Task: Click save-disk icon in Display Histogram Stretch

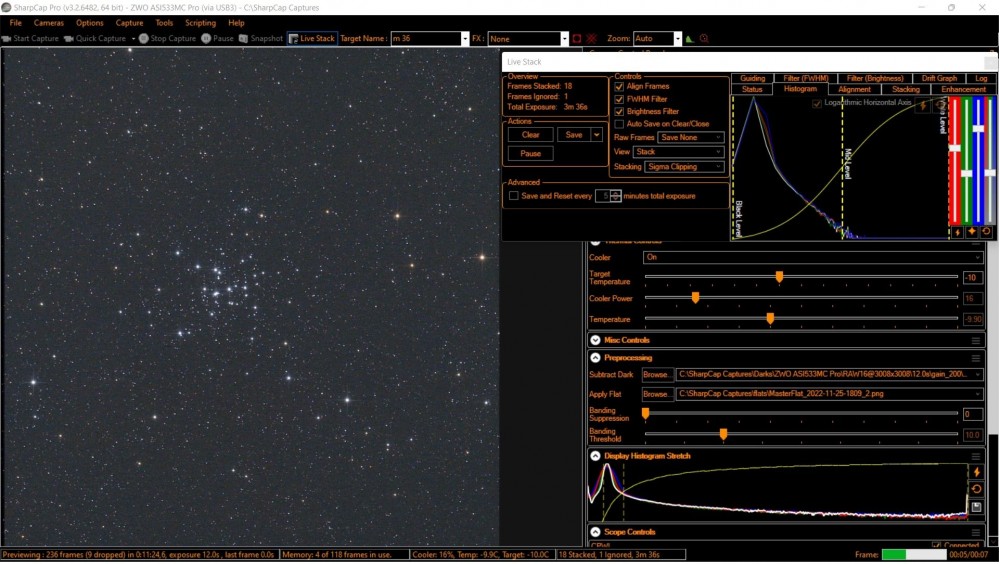Action: pyautogui.click(x=976, y=507)
